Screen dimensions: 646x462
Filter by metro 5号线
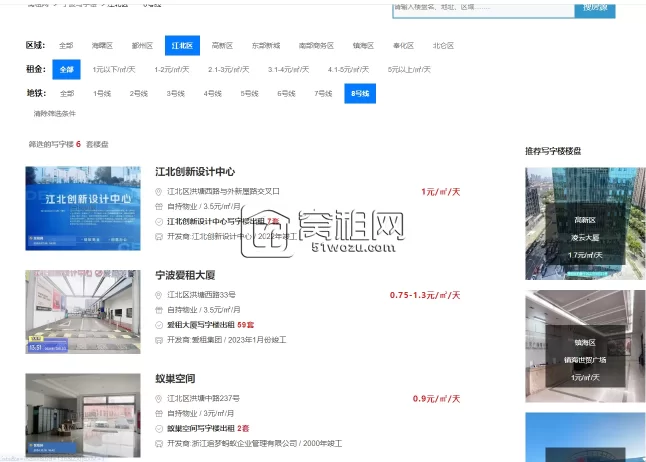249,94
